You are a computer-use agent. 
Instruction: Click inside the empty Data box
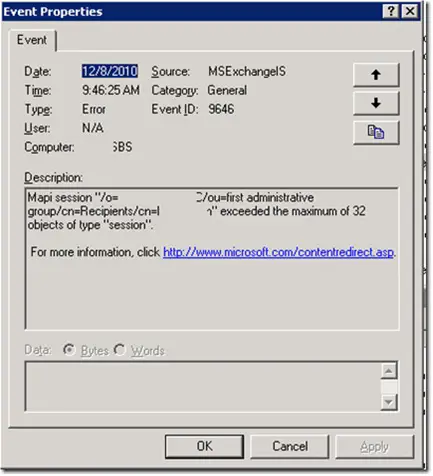(x=203, y=387)
